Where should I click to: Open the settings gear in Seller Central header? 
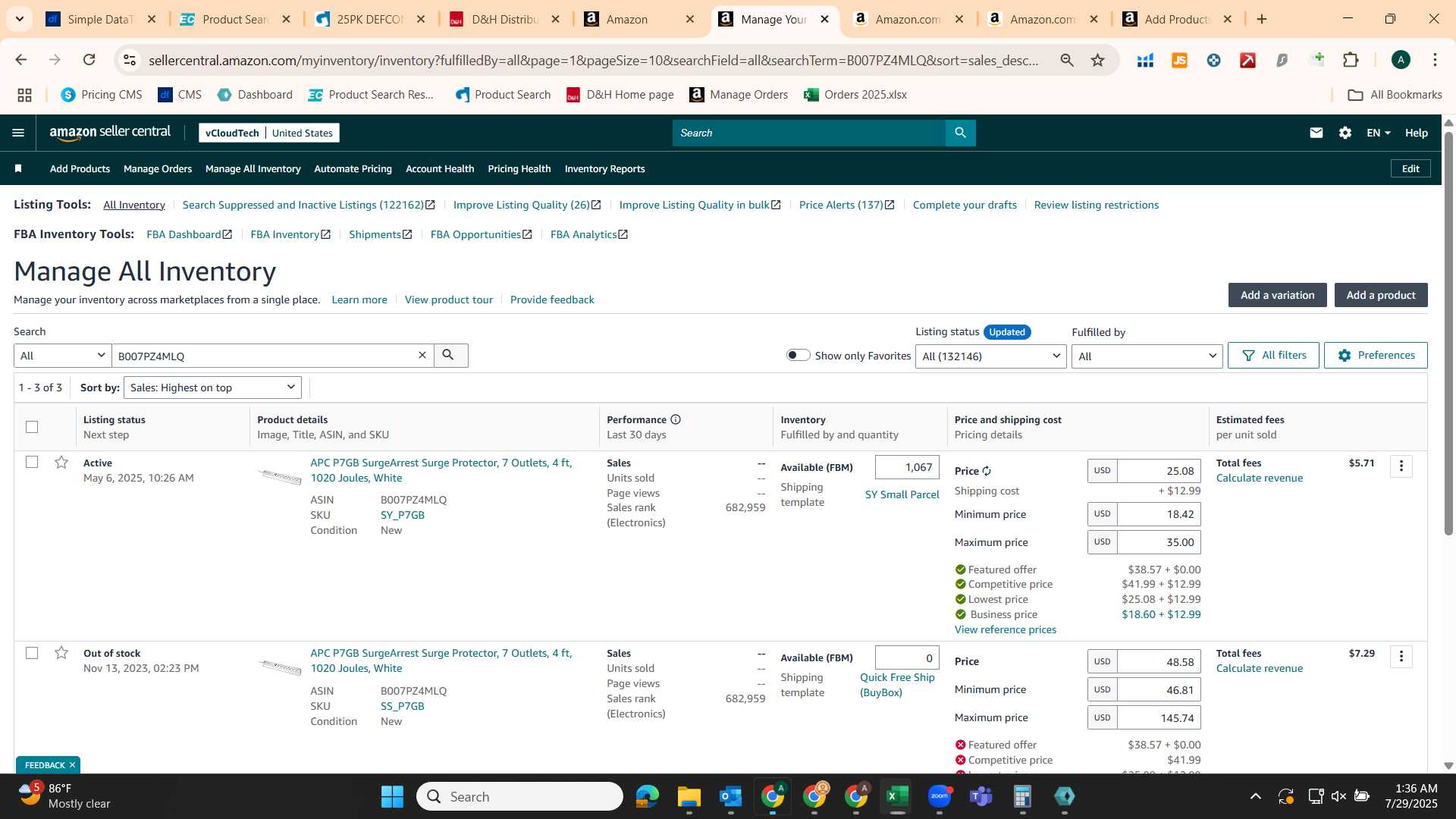point(1345,133)
